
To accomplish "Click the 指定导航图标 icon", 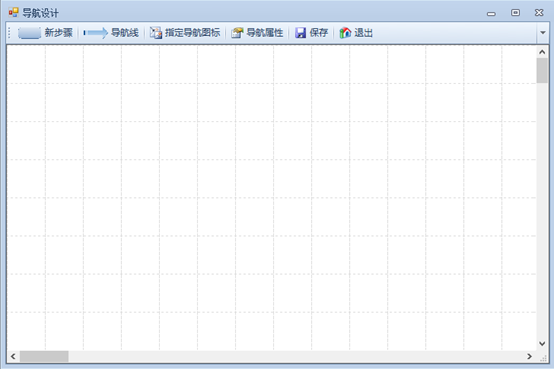I will click(x=155, y=33).
